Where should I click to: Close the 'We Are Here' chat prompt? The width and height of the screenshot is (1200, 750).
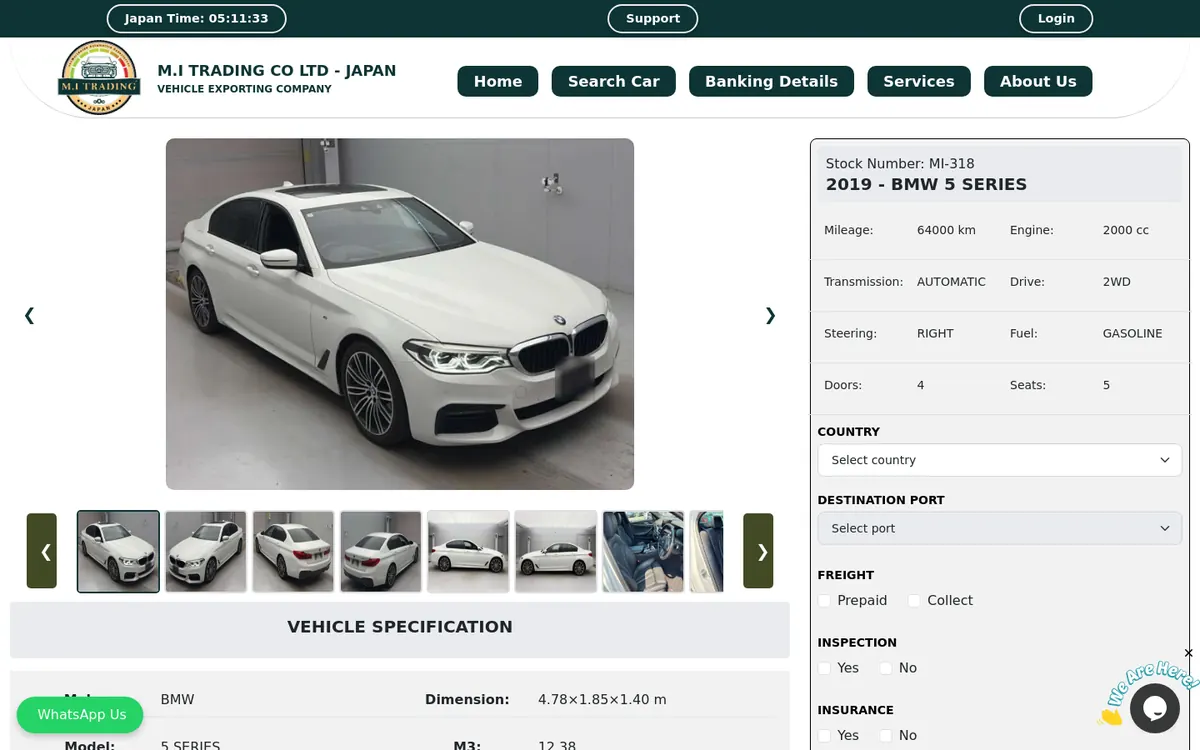[1188, 653]
